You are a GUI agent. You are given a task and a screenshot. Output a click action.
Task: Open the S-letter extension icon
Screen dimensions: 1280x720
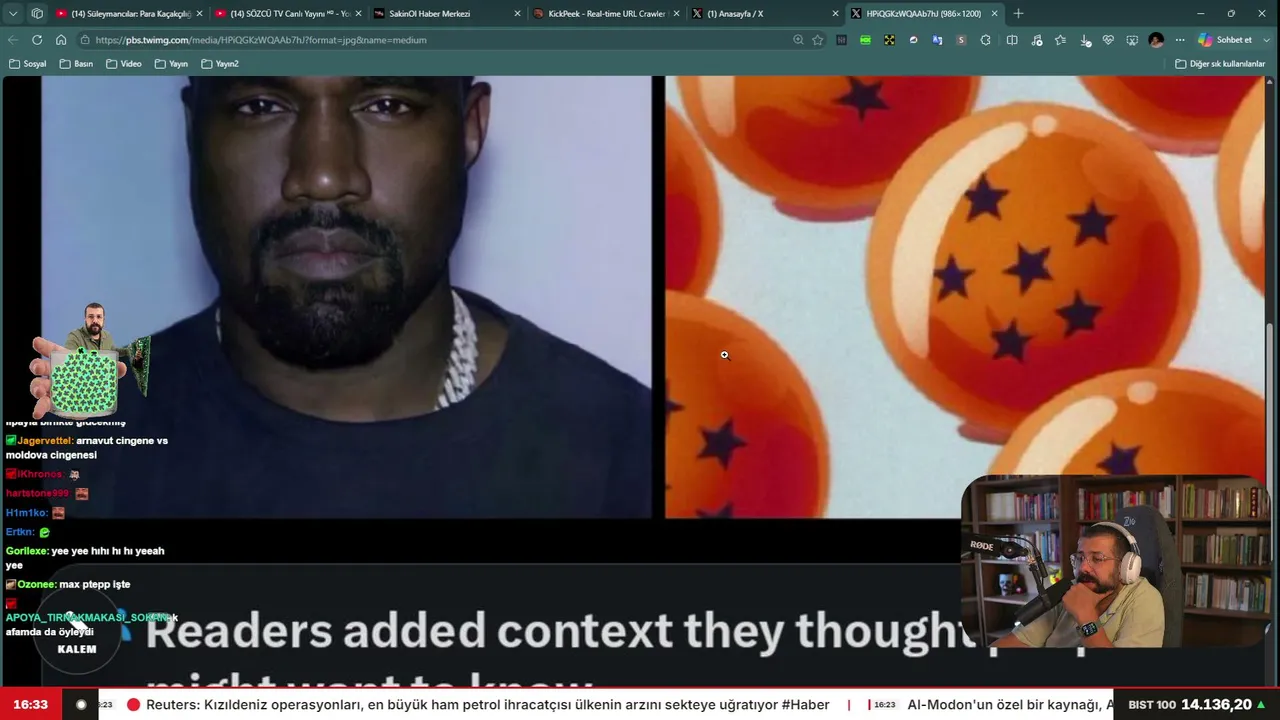[961, 40]
